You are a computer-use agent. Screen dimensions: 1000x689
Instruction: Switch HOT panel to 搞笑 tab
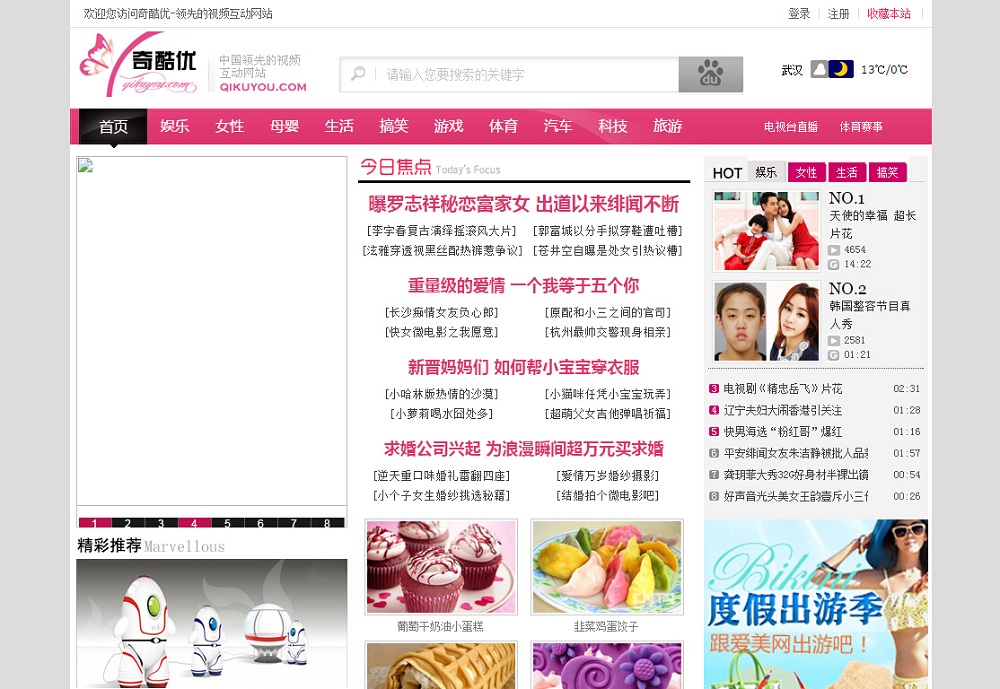point(888,172)
